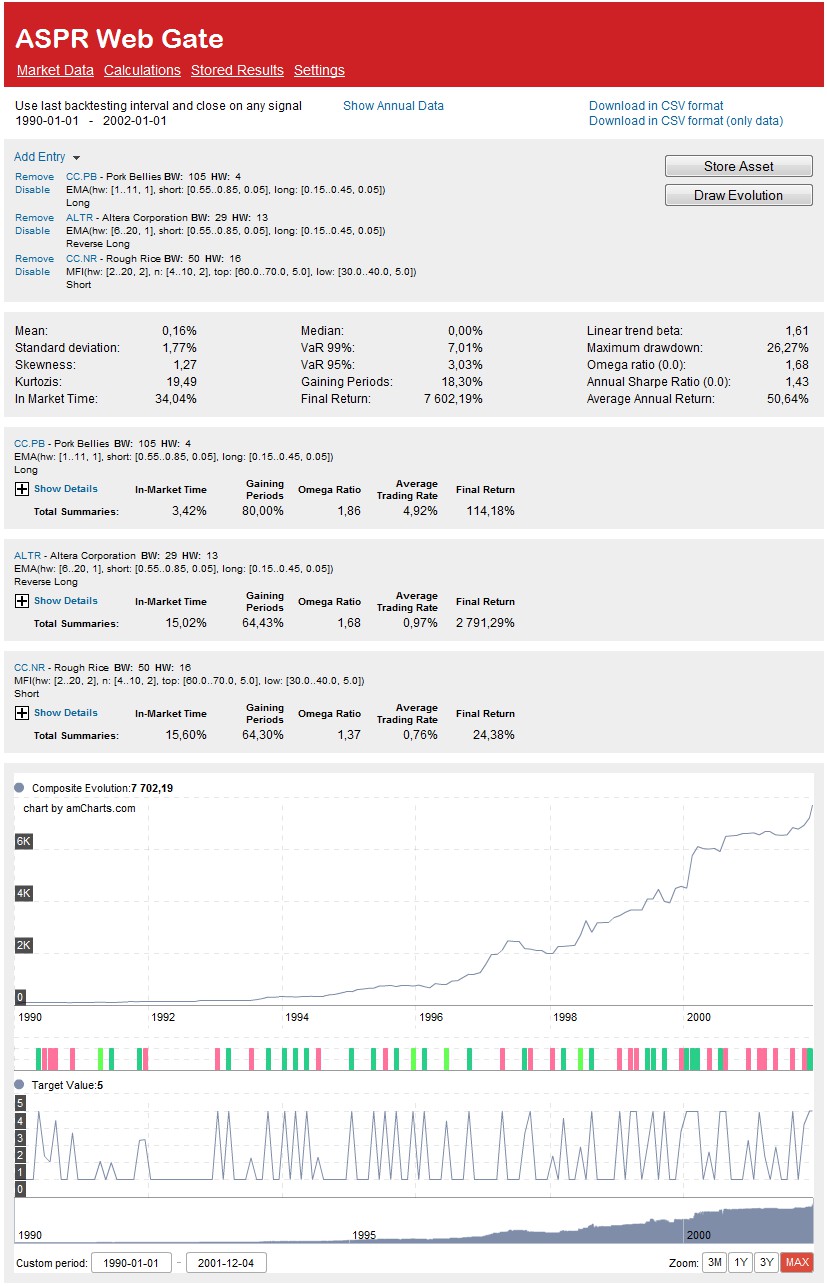The image size is (827, 1286).
Task: Open the Add Entry dropdown arrow
Action: point(76,158)
